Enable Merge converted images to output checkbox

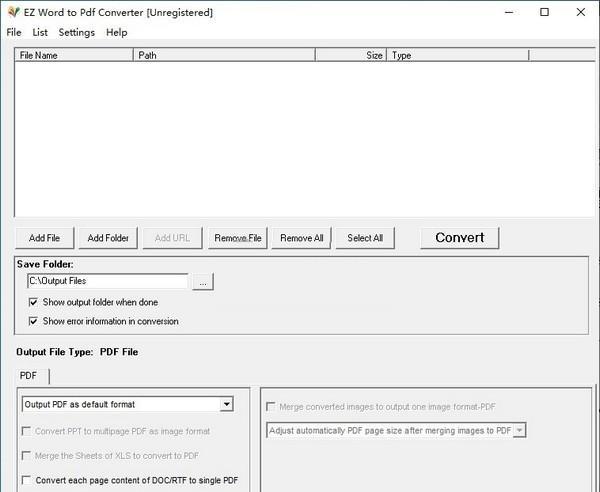[381, 407]
